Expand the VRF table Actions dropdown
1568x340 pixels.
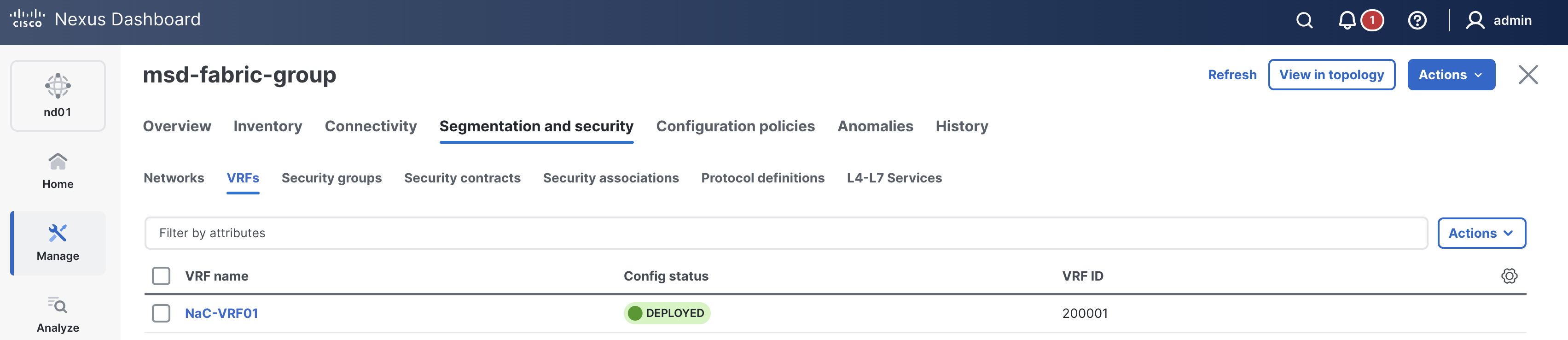click(1481, 234)
